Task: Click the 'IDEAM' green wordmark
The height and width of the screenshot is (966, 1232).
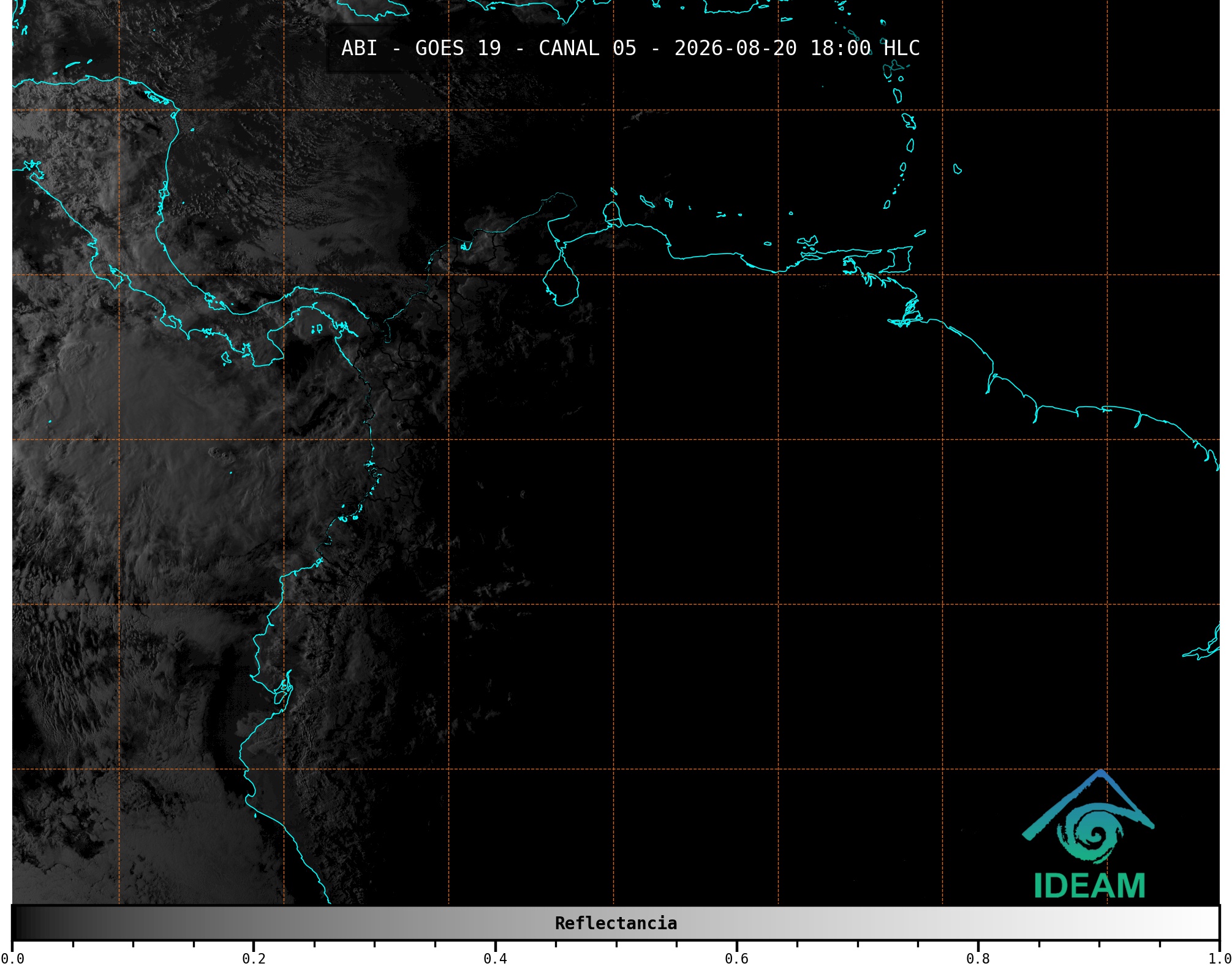Action: (x=1089, y=886)
